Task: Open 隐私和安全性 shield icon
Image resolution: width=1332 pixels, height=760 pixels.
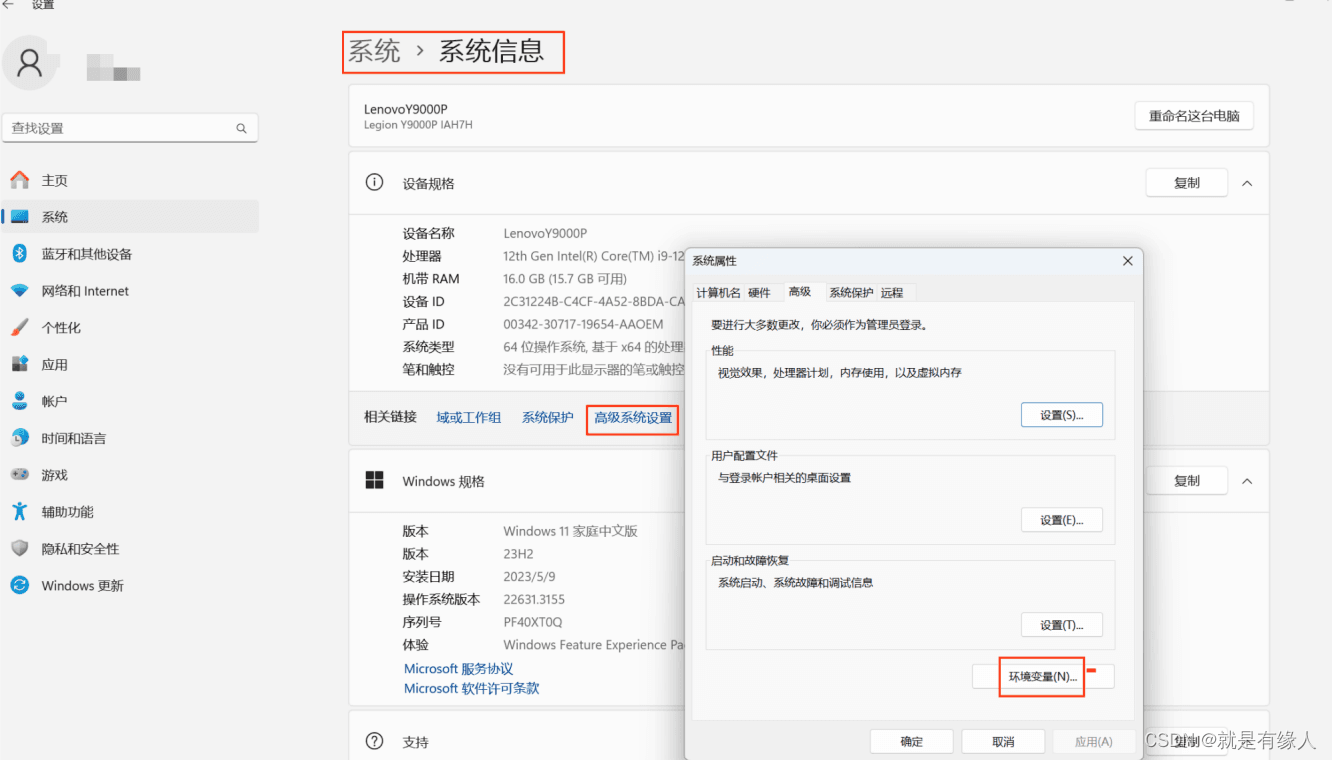Action: [x=20, y=548]
